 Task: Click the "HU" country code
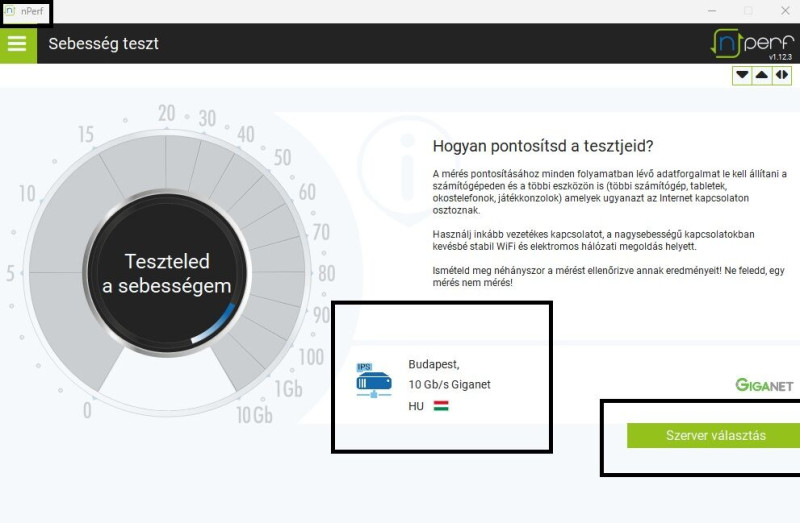[416, 406]
